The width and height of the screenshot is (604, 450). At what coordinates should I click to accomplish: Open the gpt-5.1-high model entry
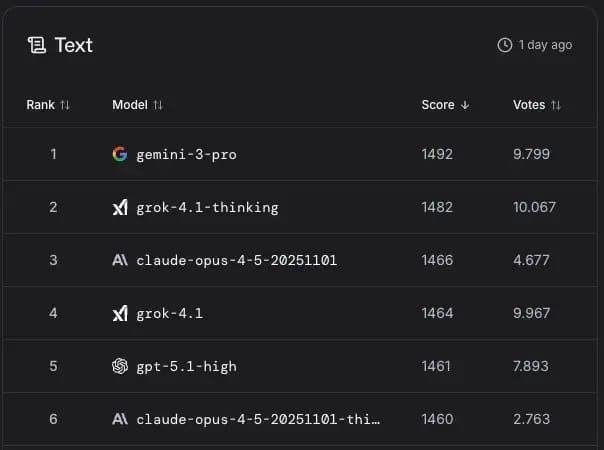(x=186, y=367)
